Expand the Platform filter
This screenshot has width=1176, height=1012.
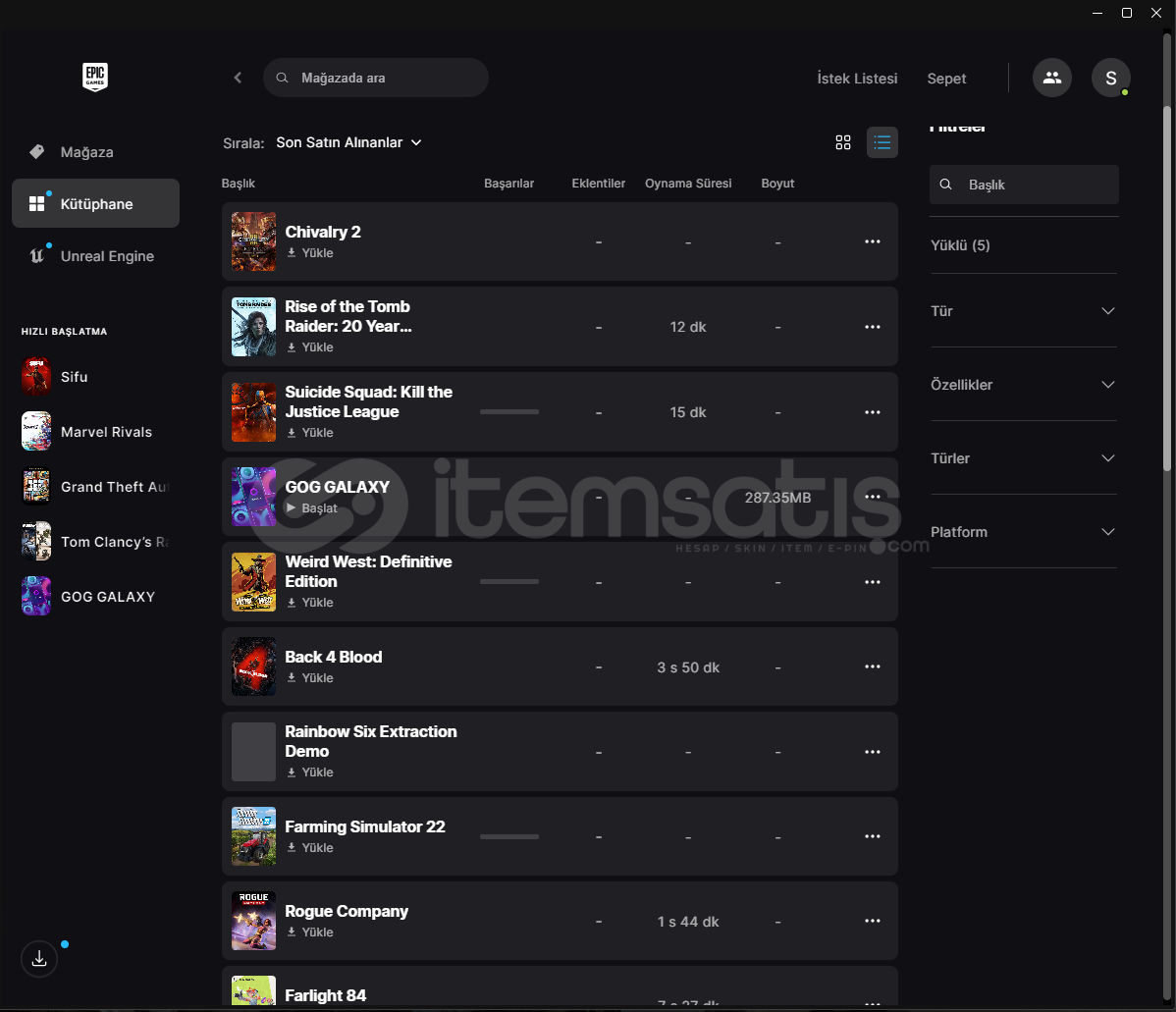[x=1024, y=531]
